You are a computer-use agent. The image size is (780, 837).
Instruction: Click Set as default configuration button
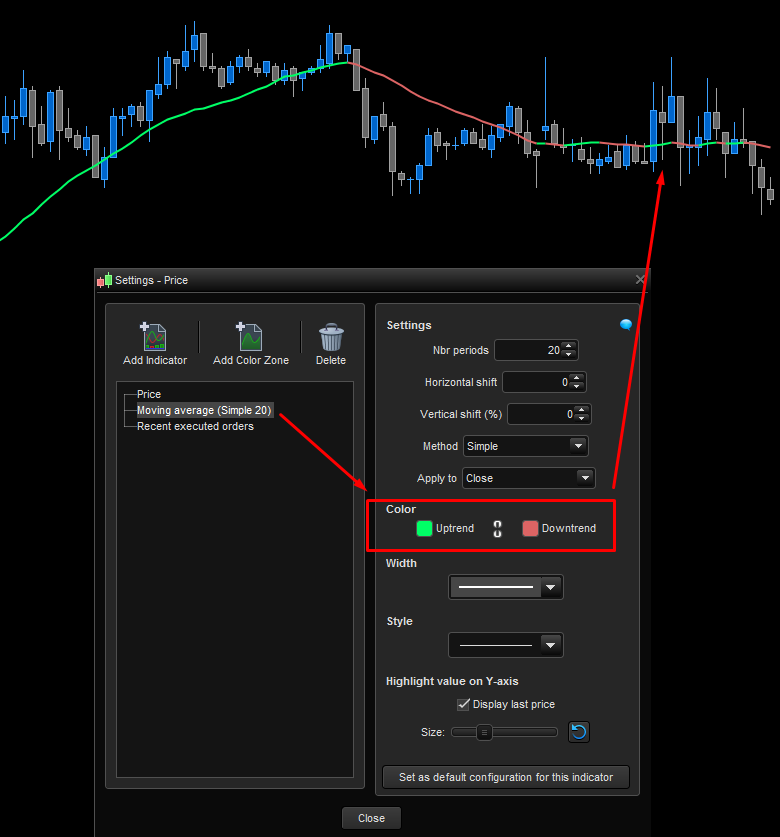506,777
